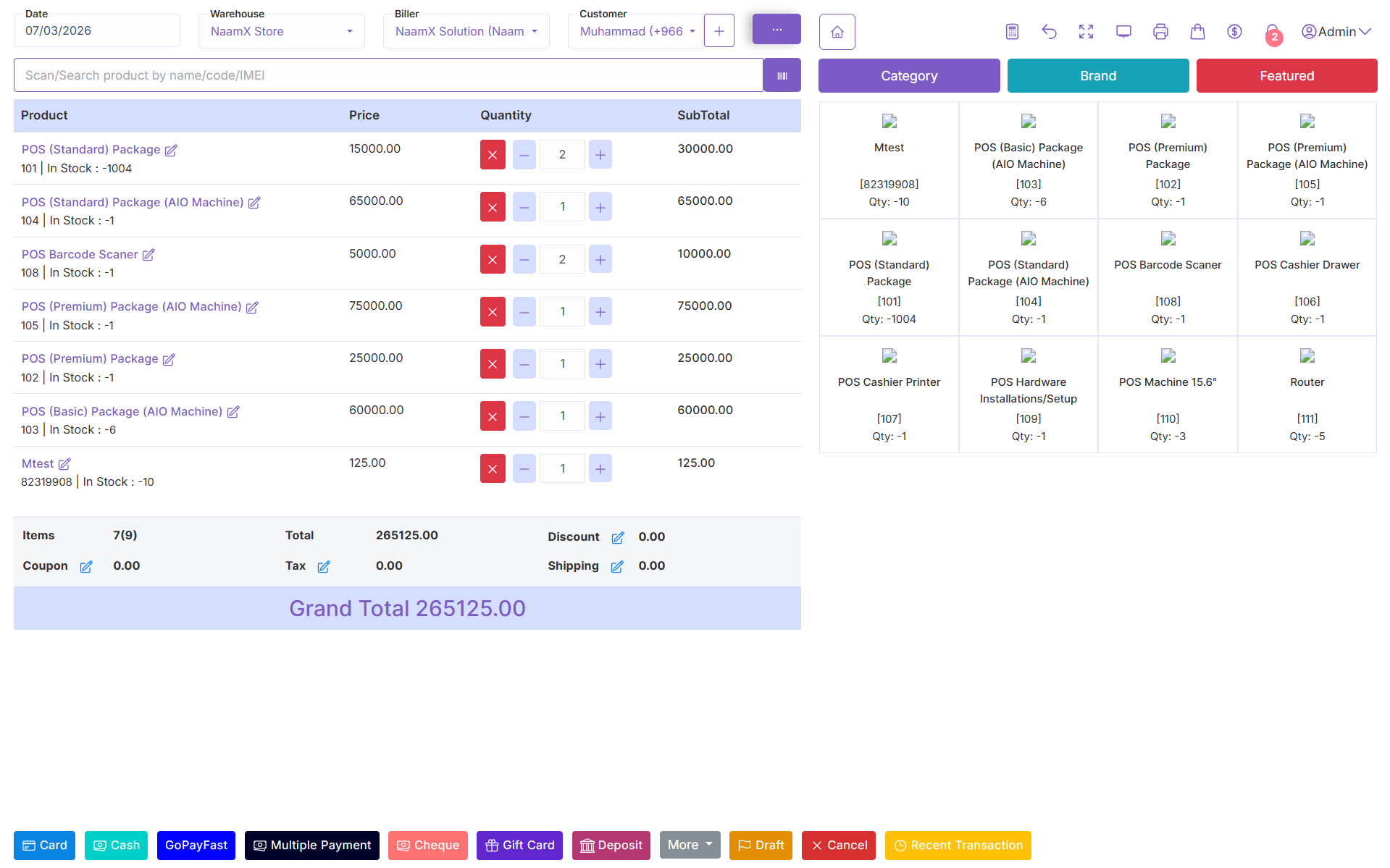1390x868 pixels.
Task: Add POS Cashier Printer tile to cart
Action: [889, 395]
